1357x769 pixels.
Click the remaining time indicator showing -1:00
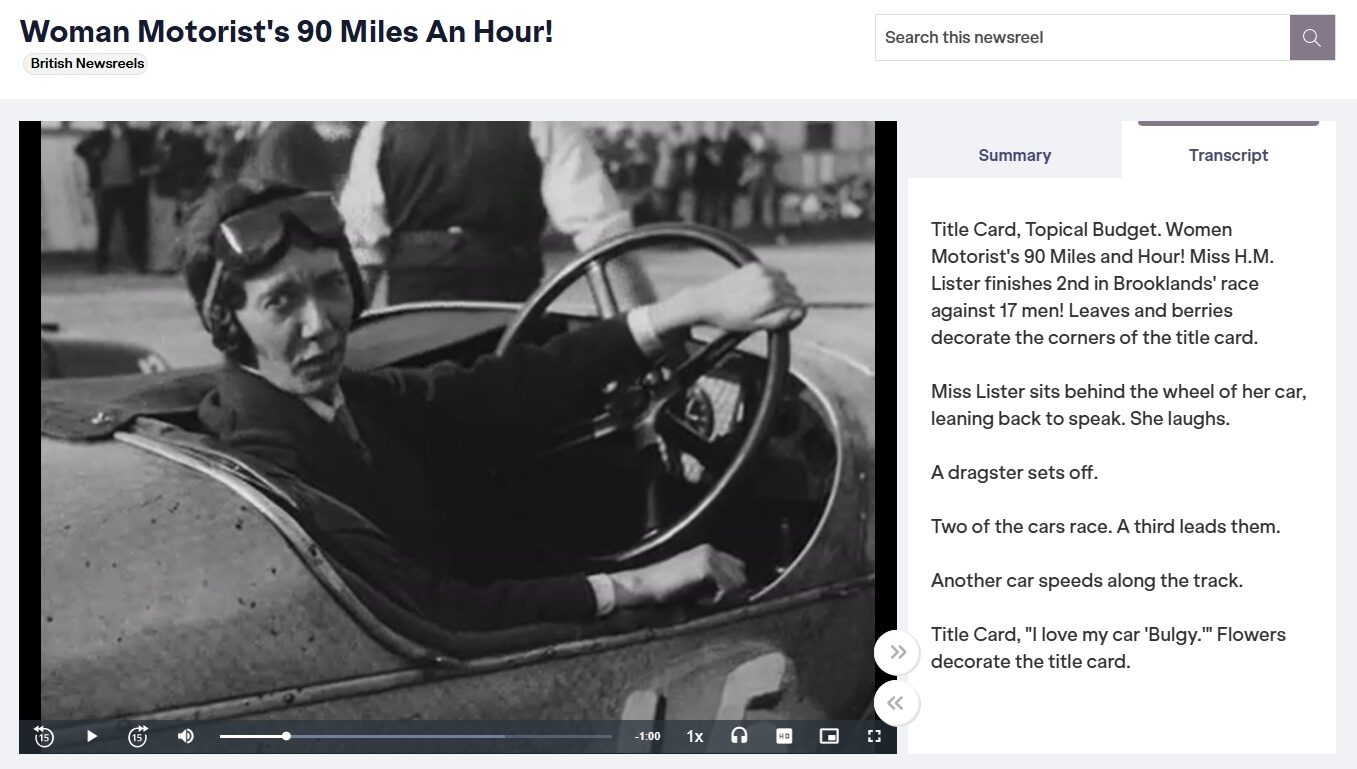pos(647,736)
